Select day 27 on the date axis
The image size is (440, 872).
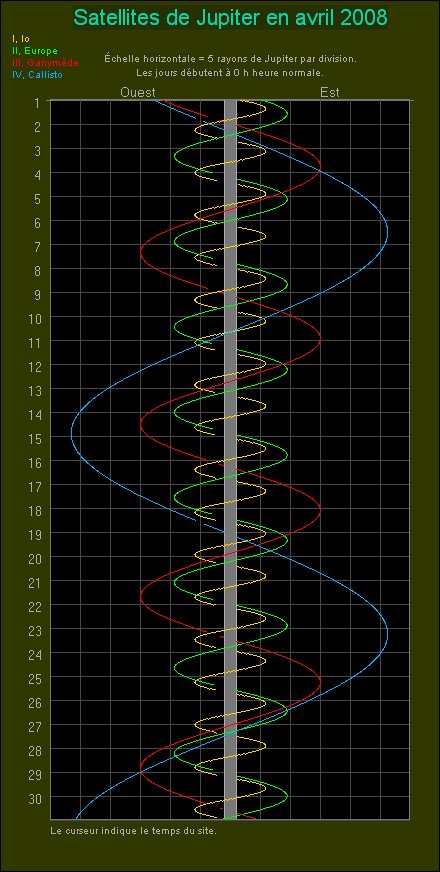[34, 725]
